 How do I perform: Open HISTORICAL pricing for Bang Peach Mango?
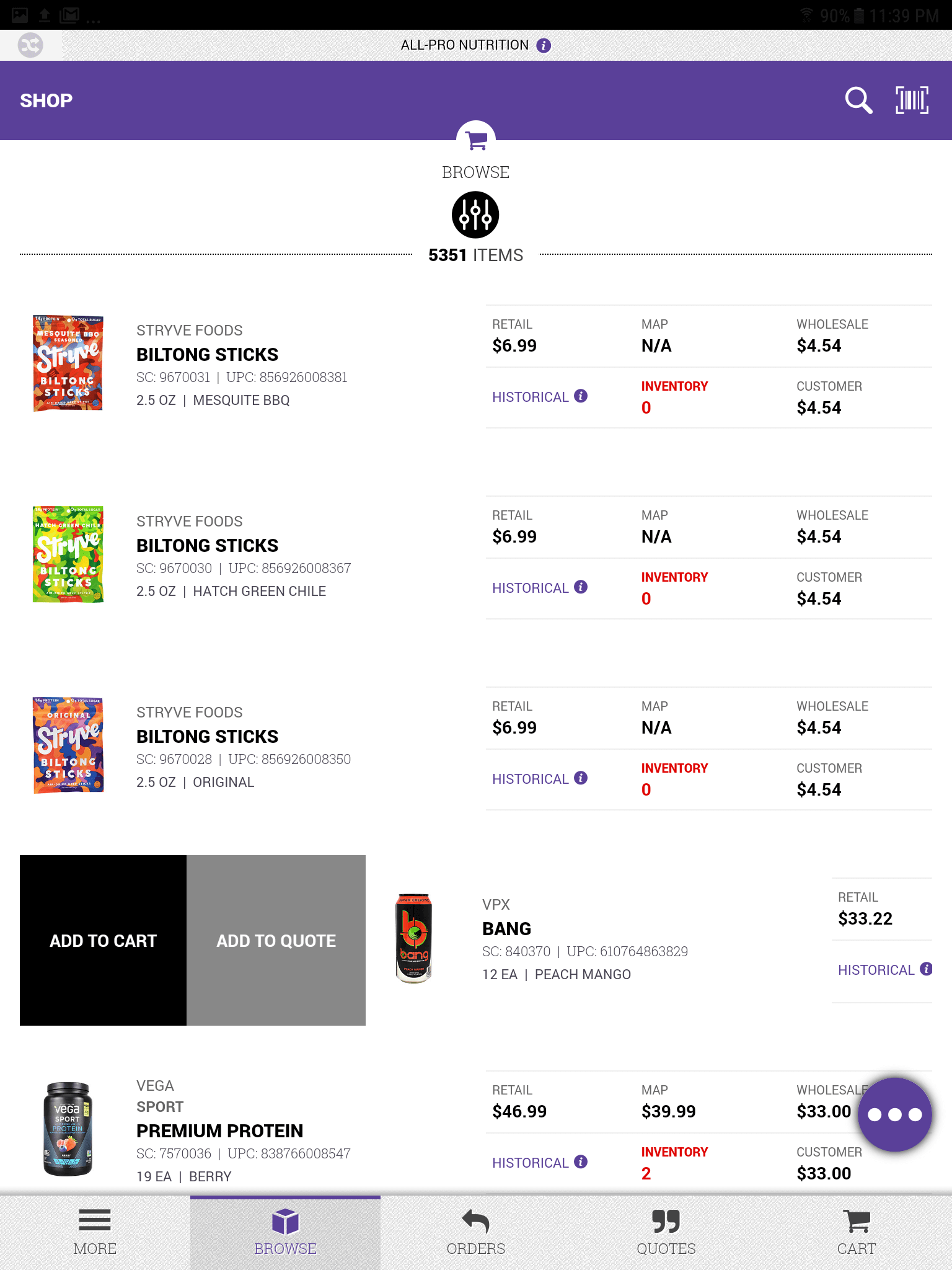pos(877,969)
